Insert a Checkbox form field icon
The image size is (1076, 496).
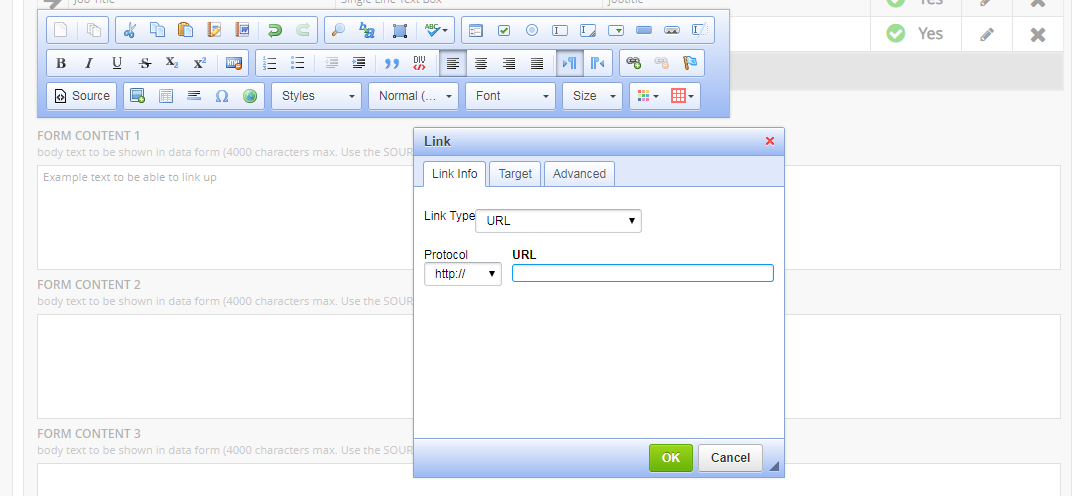point(504,30)
